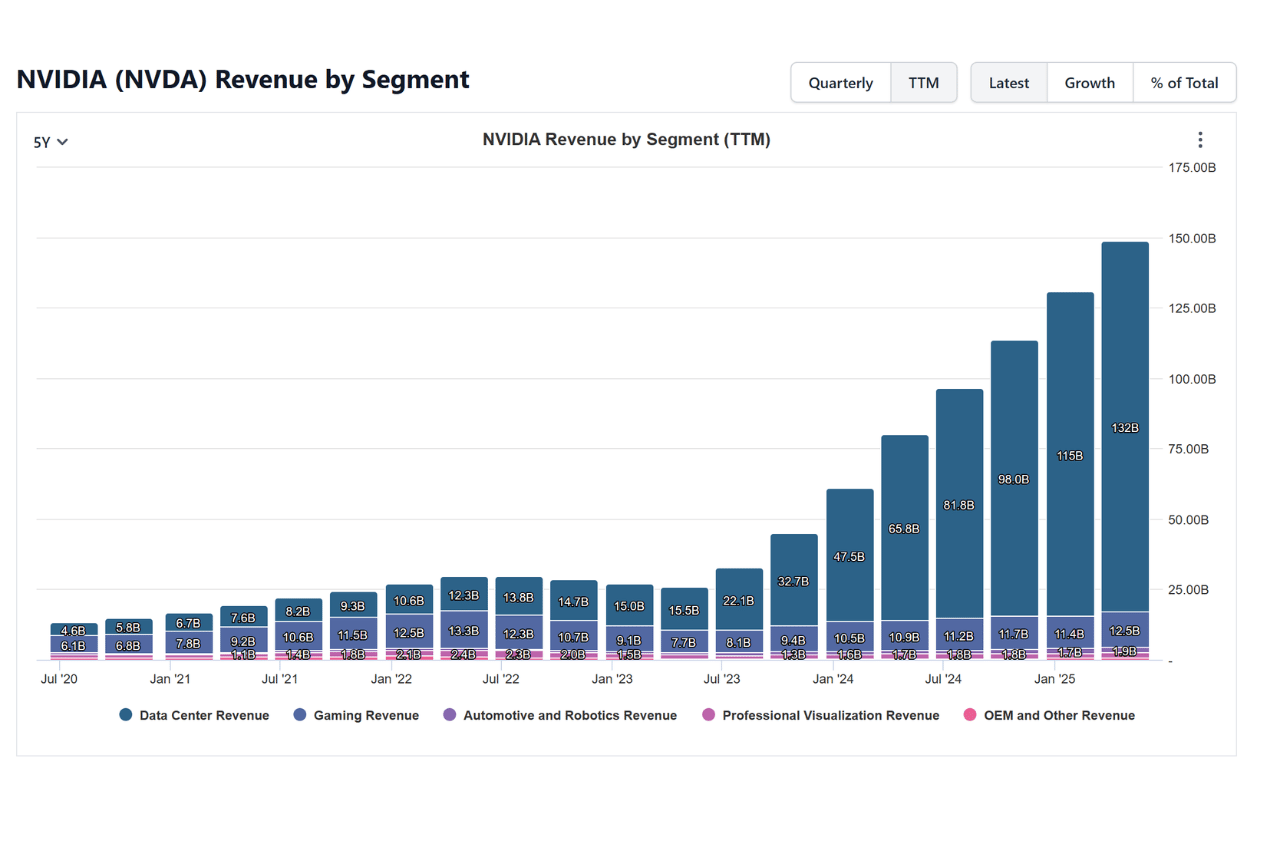Click the 11.7B Gaming bar segment
The image size is (1280, 854).
1014,633
